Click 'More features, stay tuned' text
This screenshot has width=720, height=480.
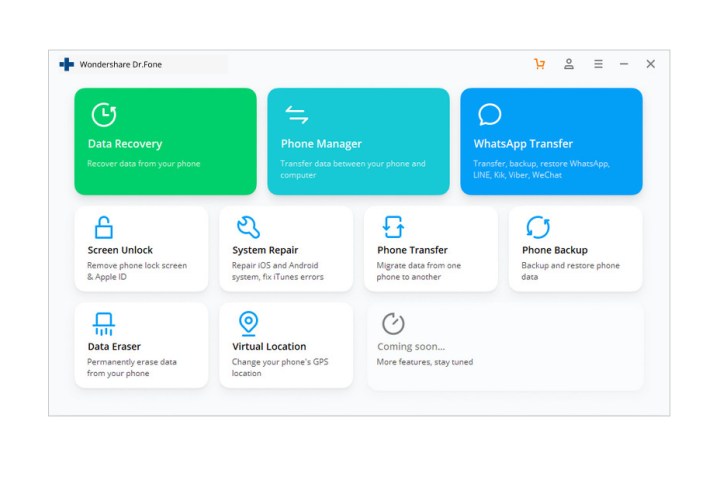(x=425, y=362)
